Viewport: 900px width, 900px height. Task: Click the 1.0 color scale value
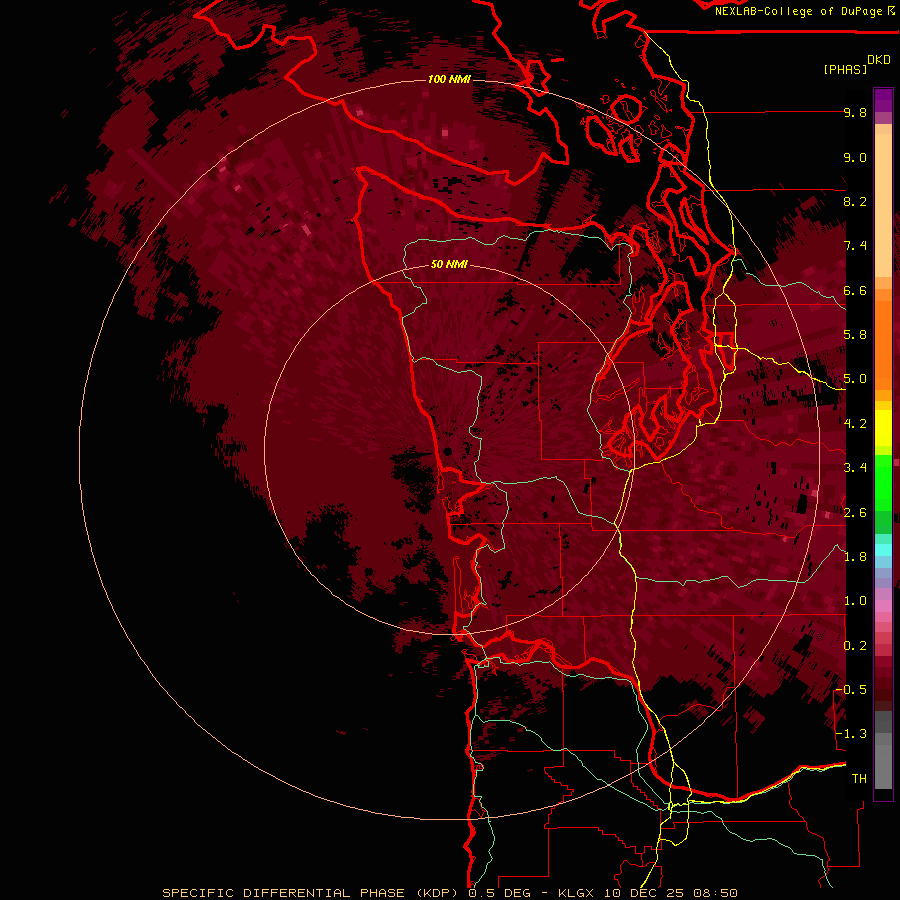(x=855, y=601)
